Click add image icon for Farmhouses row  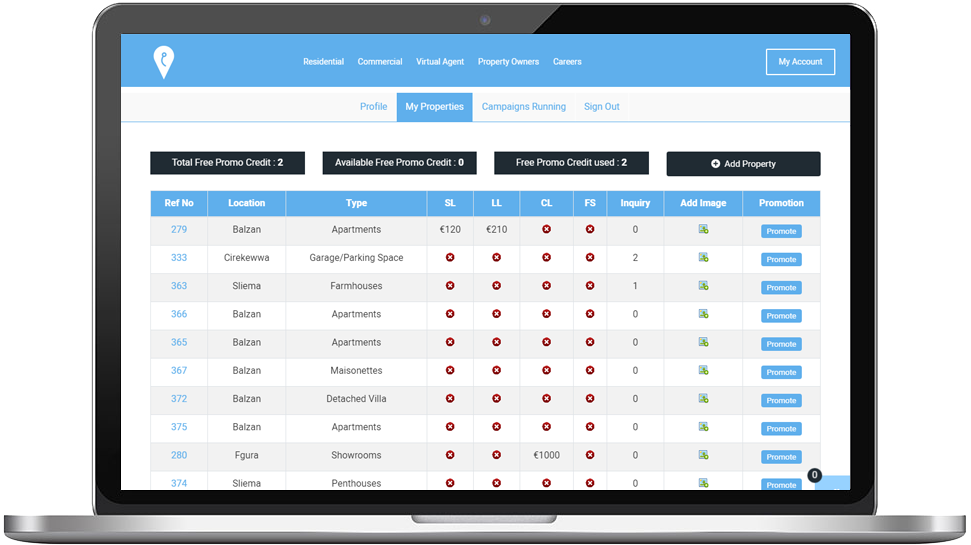point(703,286)
